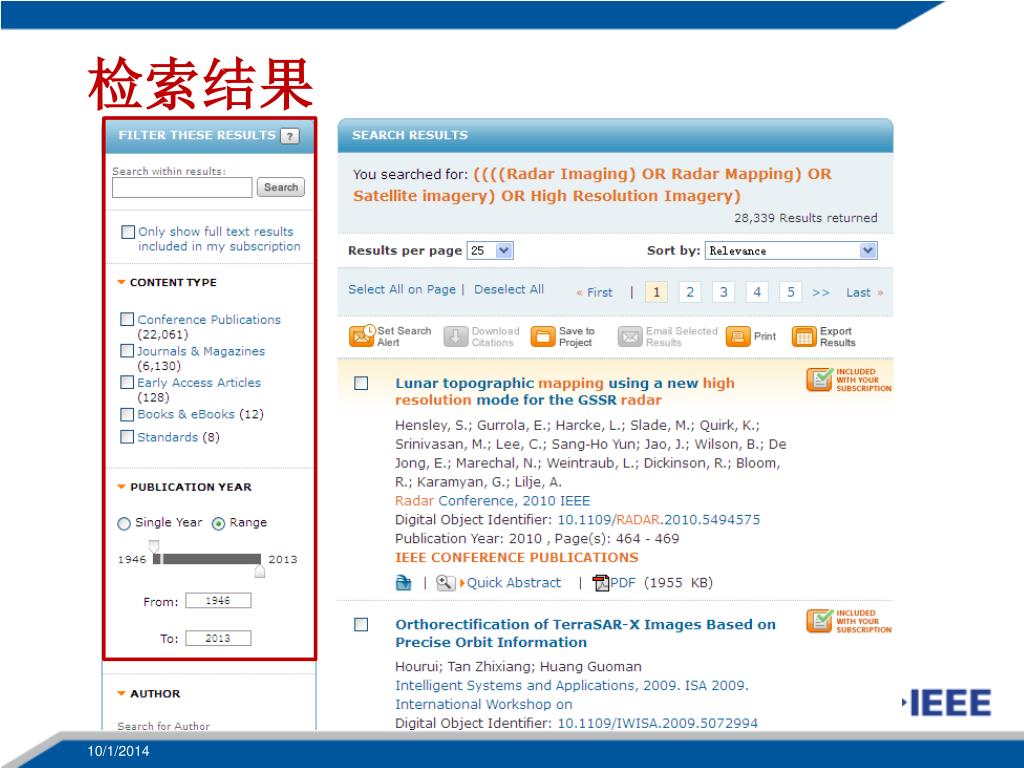Image resolution: width=1024 pixels, height=768 pixels.
Task: Click the lower year slider handle at 1946
Action: [154, 548]
